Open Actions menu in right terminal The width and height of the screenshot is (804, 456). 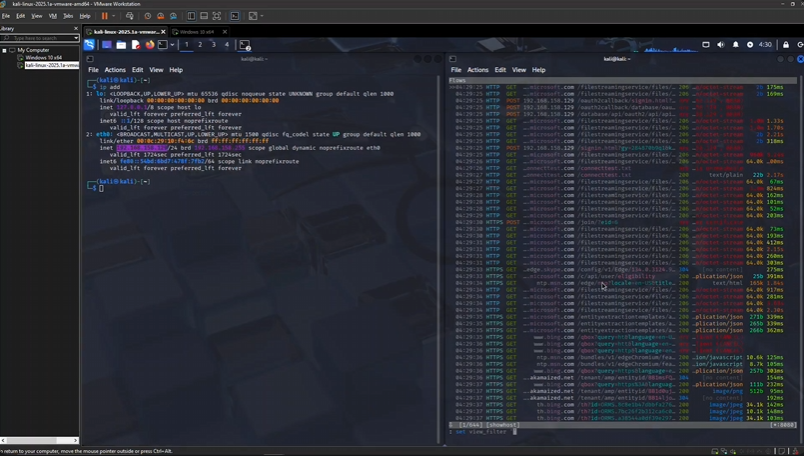click(478, 70)
